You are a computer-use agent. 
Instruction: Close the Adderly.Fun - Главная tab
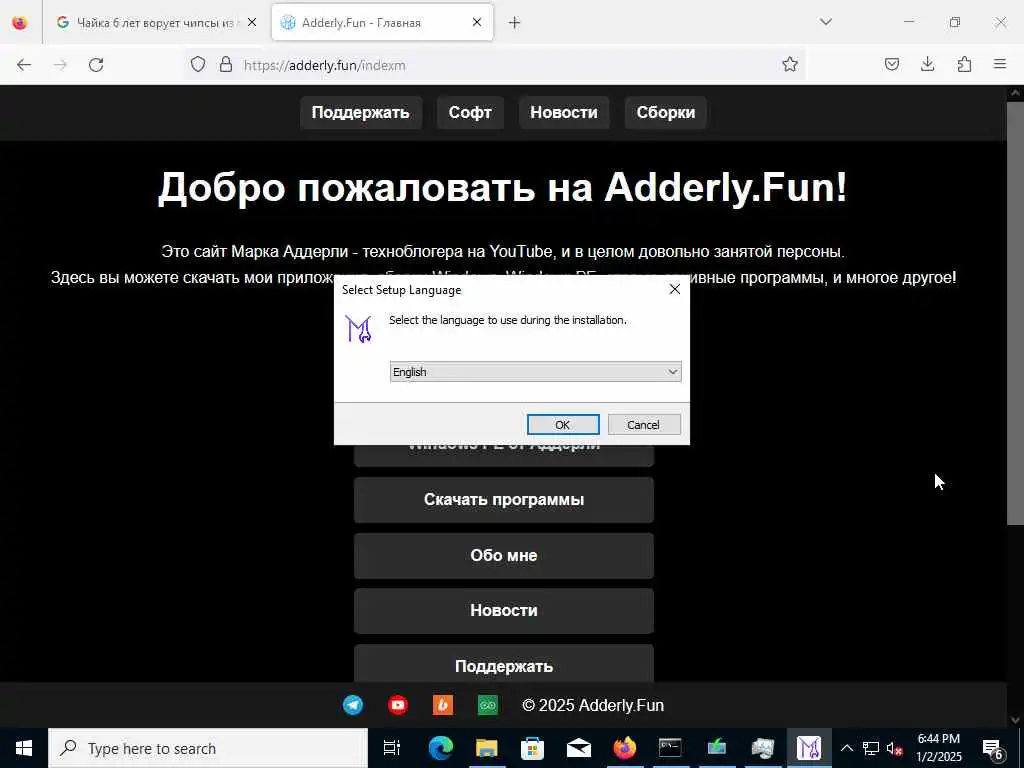477,22
